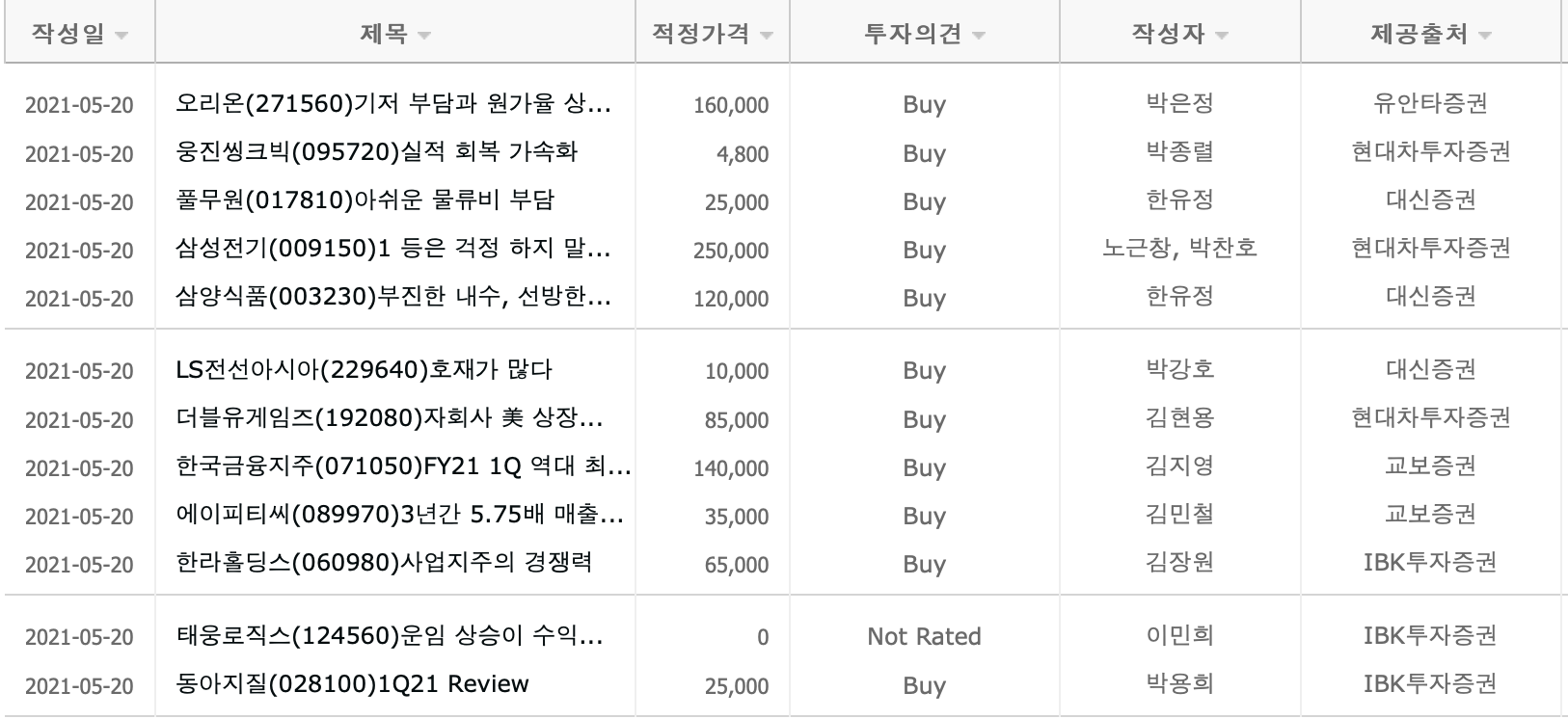Open the 삼양식품(003230) report title

(393, 297)
